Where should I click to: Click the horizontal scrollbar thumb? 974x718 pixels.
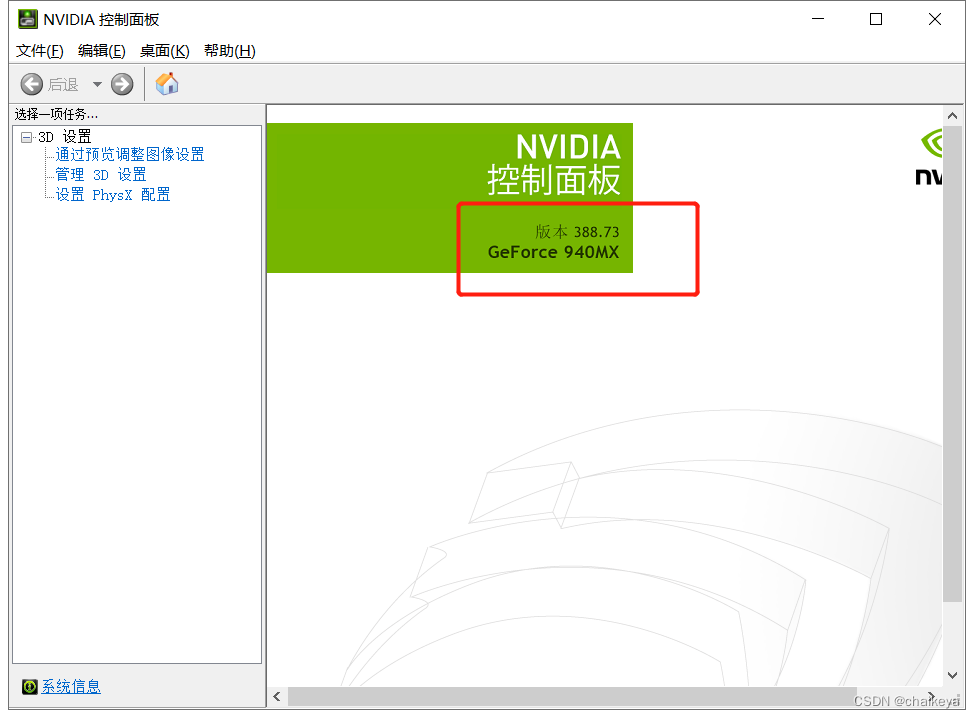(572, 697)
